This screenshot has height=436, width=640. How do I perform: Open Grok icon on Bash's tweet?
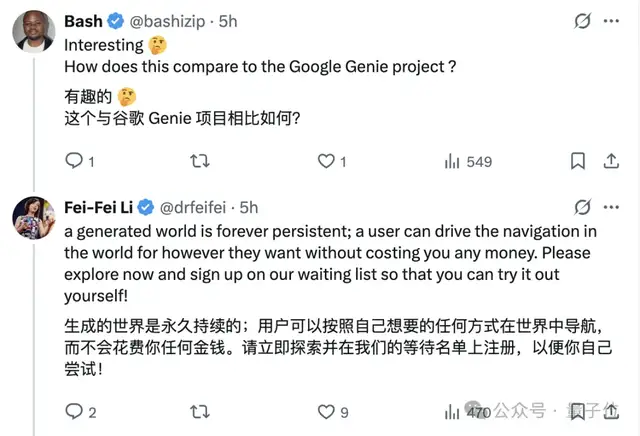click(x=583, y=21)
